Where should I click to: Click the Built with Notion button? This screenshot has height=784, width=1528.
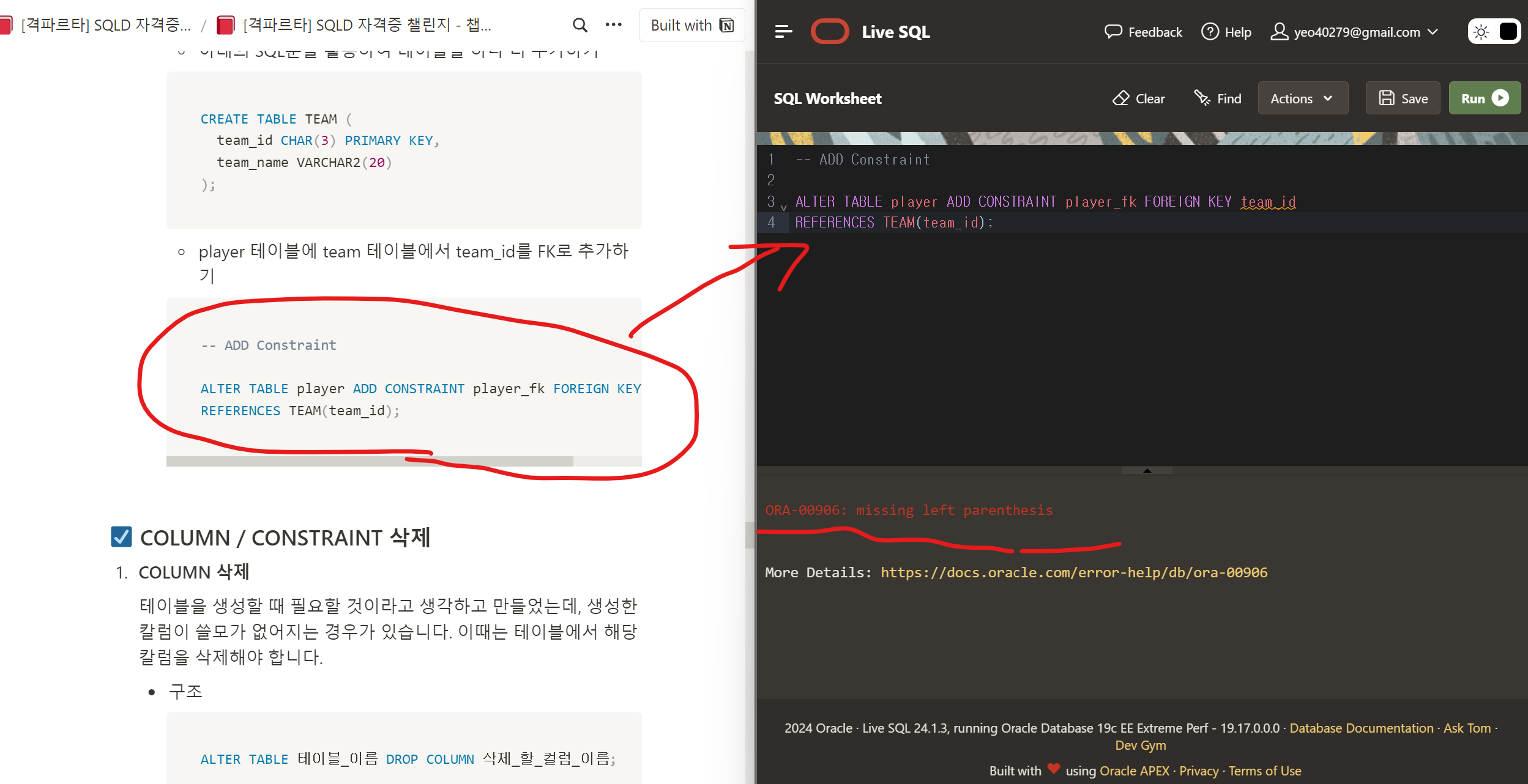click(692, 25)
